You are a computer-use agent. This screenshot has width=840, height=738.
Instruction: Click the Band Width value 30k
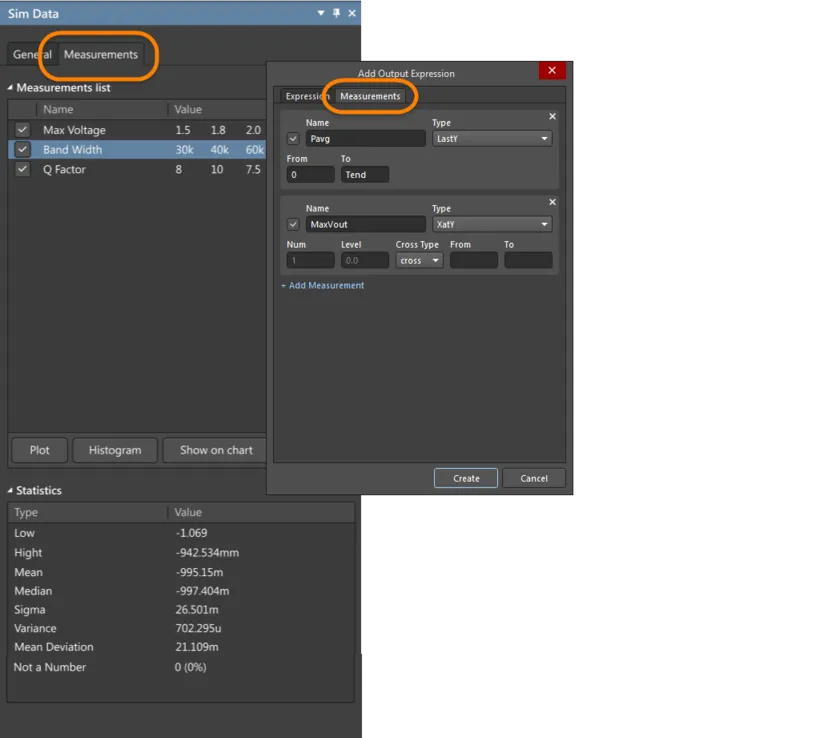184,149
